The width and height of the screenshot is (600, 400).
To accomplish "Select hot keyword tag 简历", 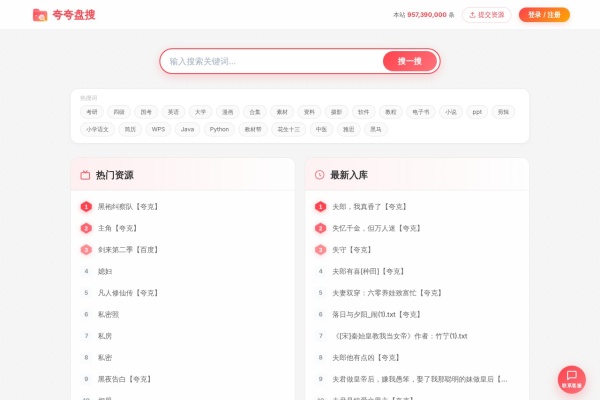I will coord(130,129).
